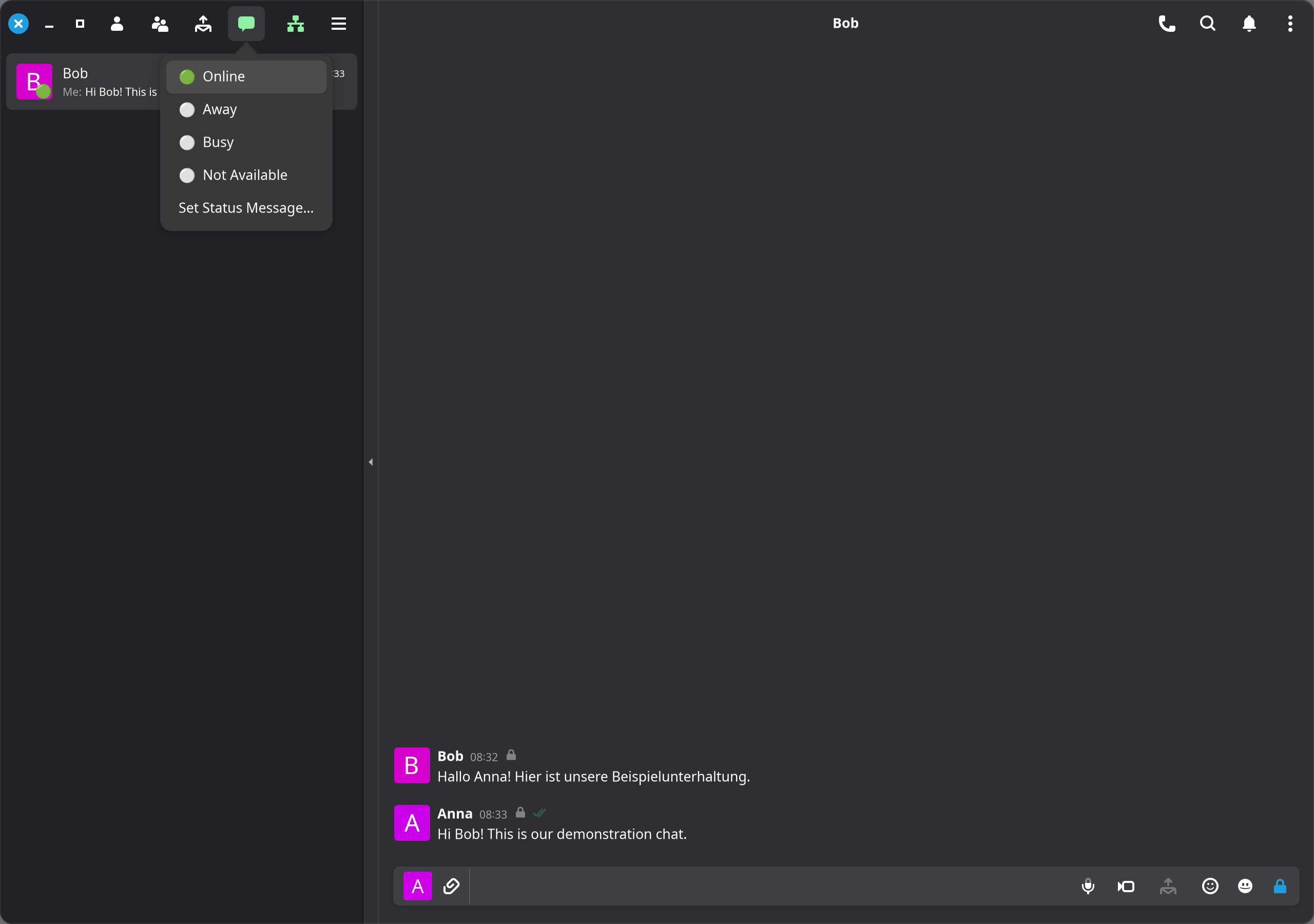The width and height of the screenshot is (1314, 924).
Task: Click the lock icon on Bob's 08:32 message
Action: [x=511, y=755]
